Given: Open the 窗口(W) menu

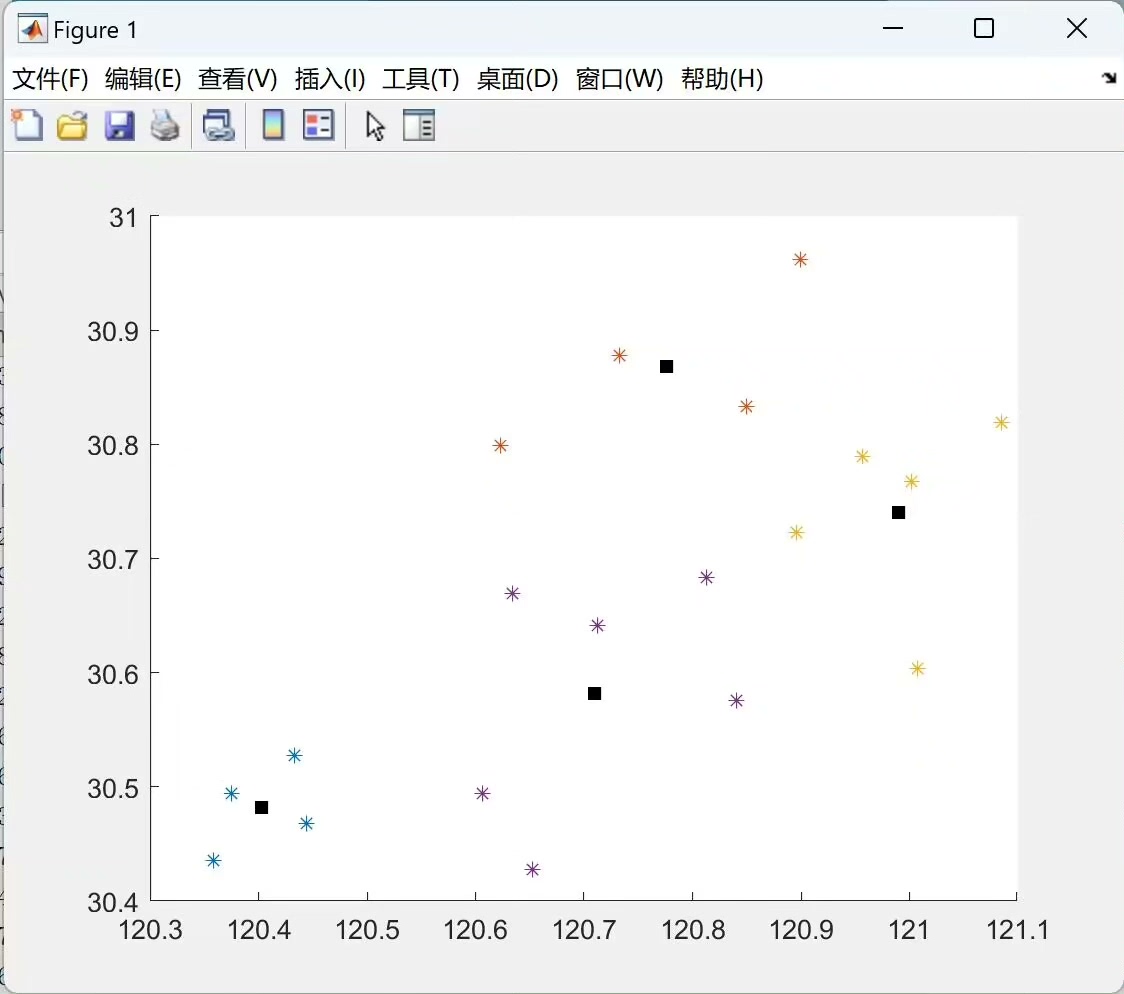Looking at the screenshot, I should point(619,79).
